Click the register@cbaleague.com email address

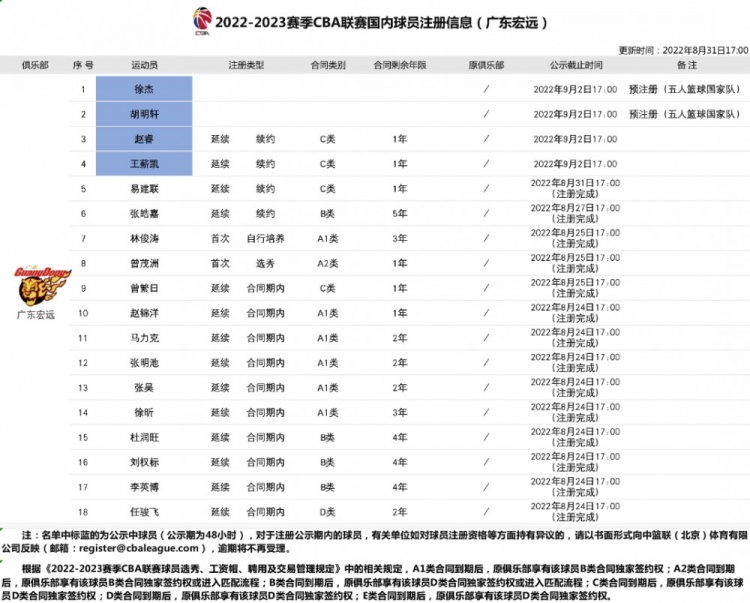pos(139,548)
